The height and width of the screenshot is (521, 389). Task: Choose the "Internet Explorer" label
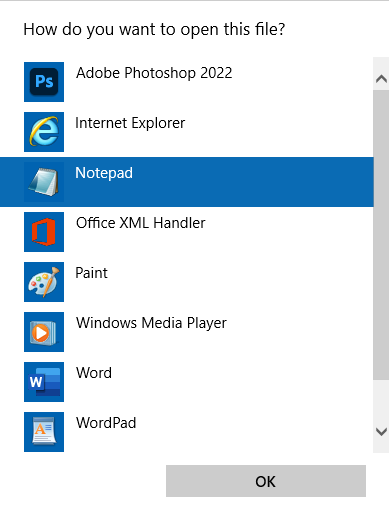[x=130, y=123]
